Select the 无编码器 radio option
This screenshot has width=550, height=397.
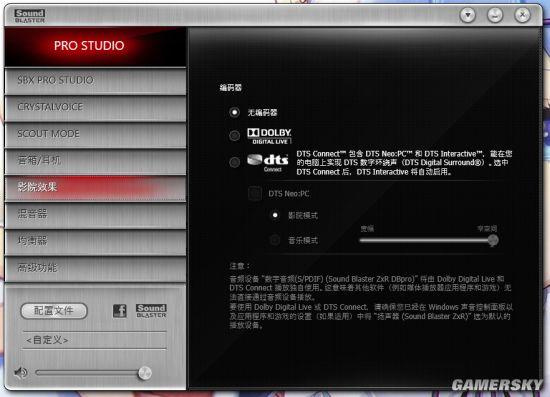click(x=234, y=112)
